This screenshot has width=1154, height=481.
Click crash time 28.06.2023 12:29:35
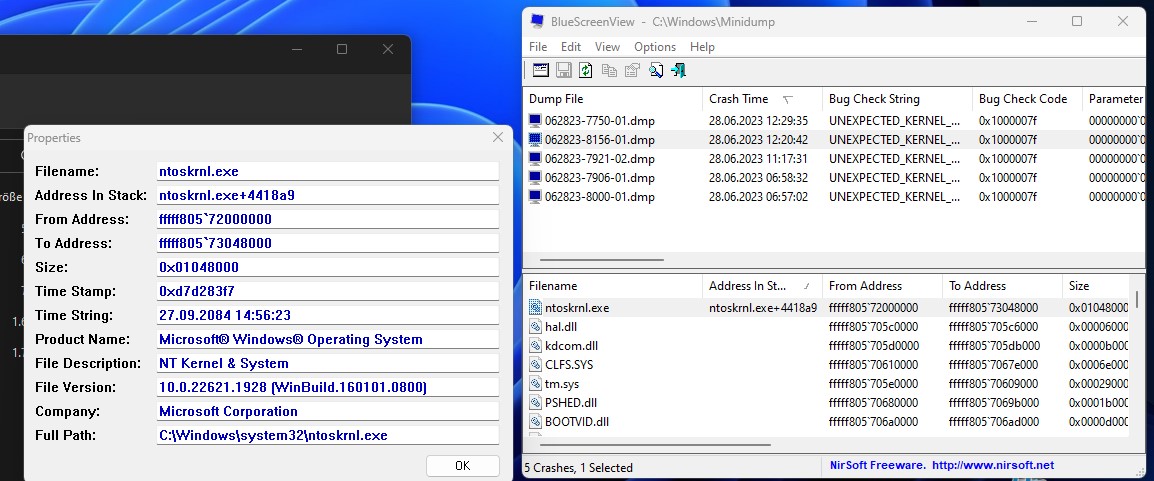758,121
